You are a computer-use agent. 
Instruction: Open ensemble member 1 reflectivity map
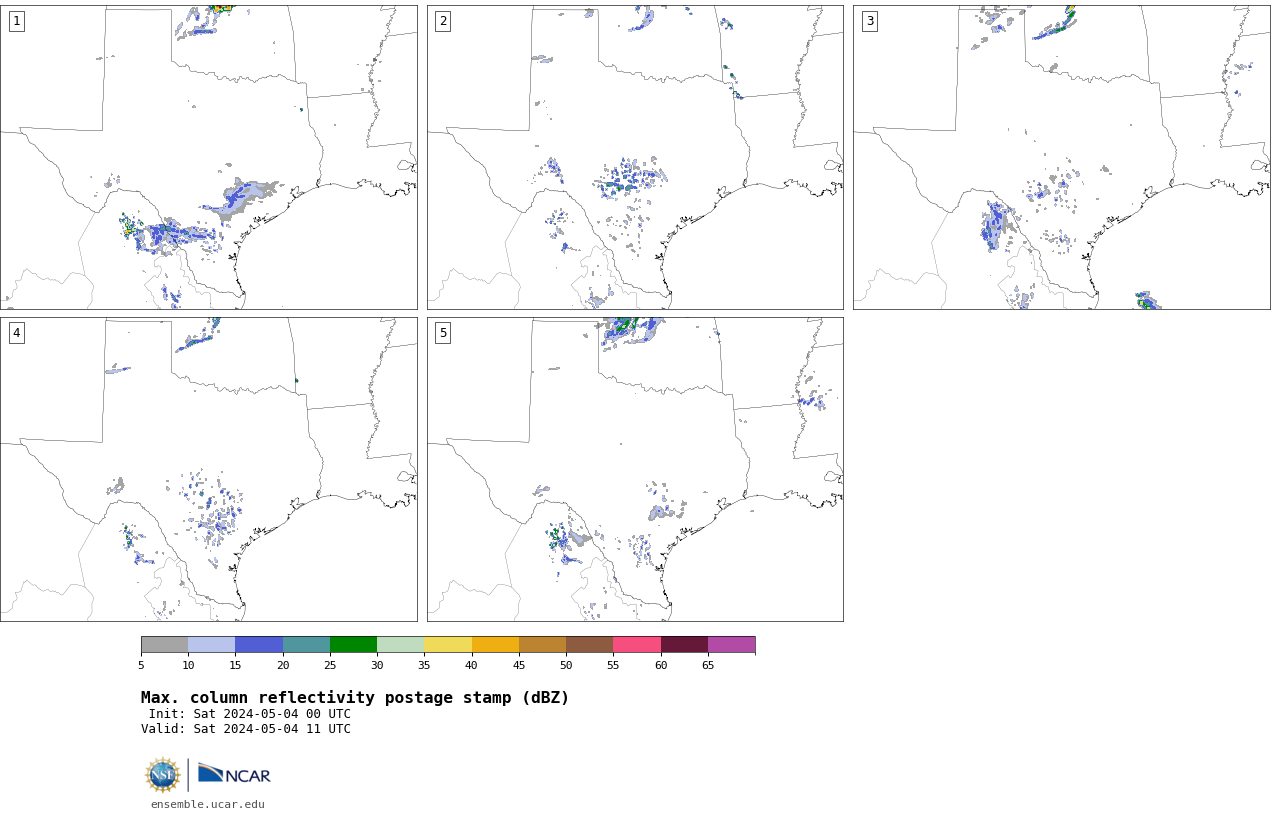[209, 157]
